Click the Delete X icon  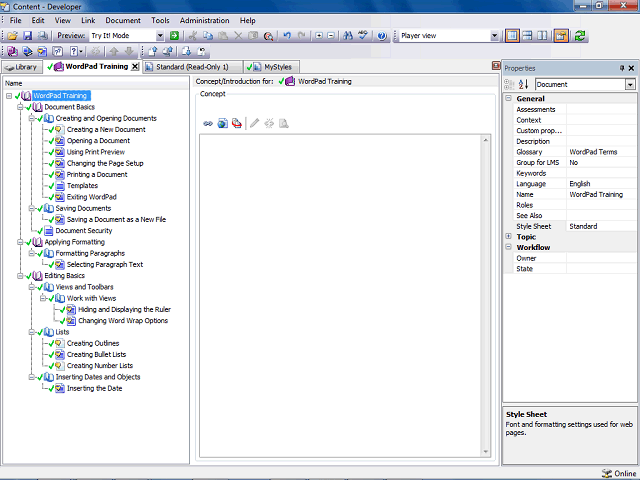coord(238,36)
